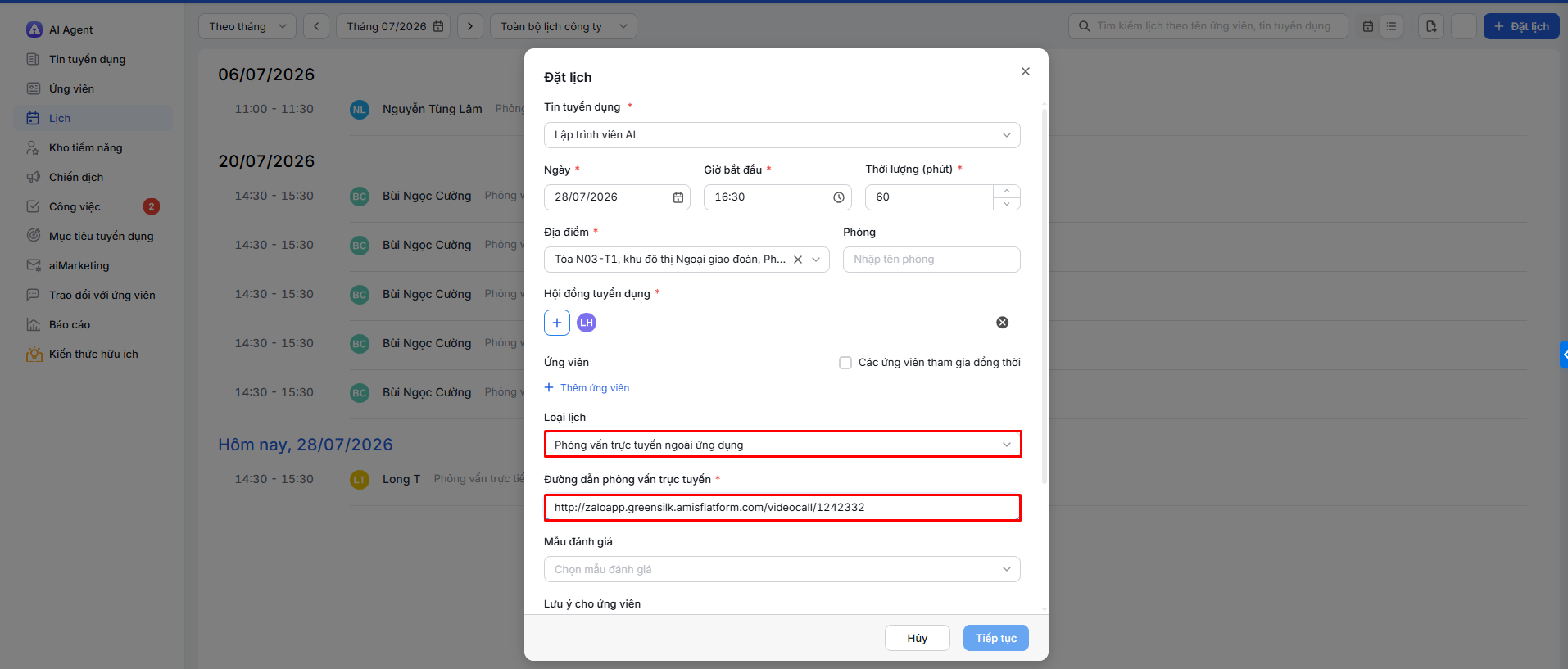Open the Ứng viên sidebar section
The height and width of the screenshot is (669, 1568).
tap(71, 88)
